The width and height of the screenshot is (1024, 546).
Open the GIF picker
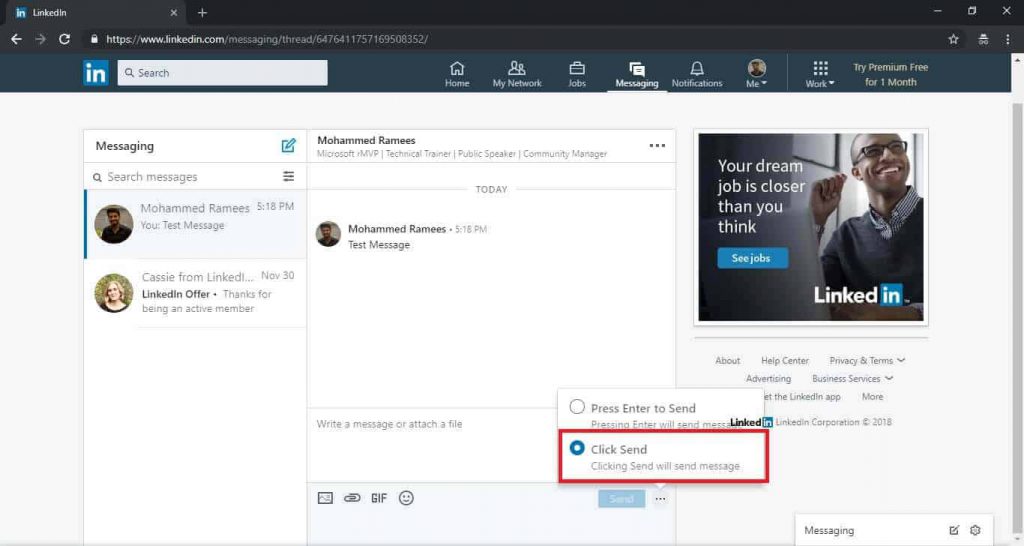(379, 498)
